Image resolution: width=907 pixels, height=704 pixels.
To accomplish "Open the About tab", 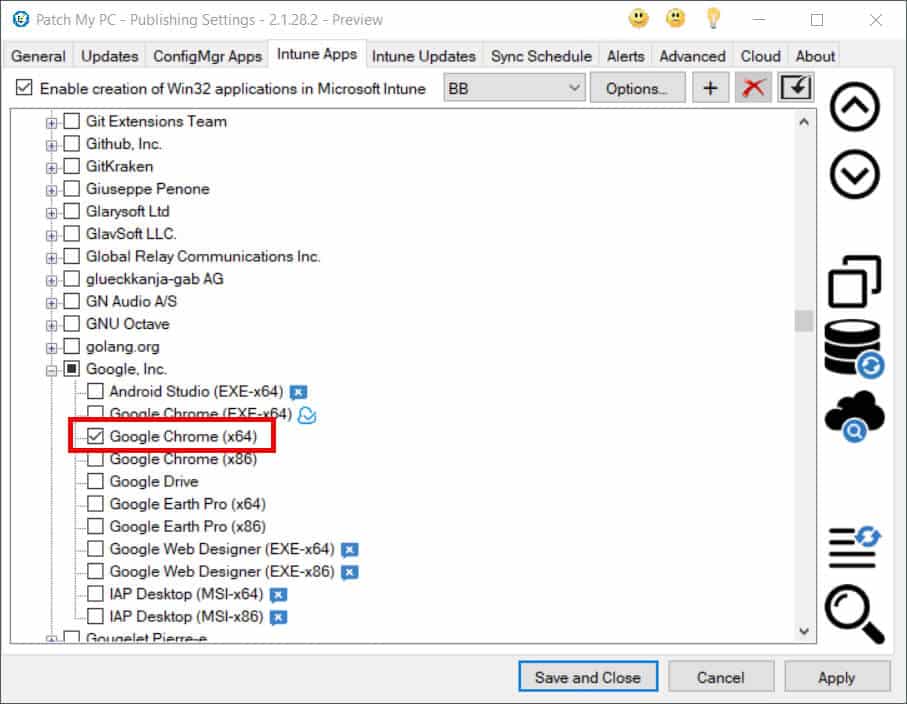I will point(815,56).
